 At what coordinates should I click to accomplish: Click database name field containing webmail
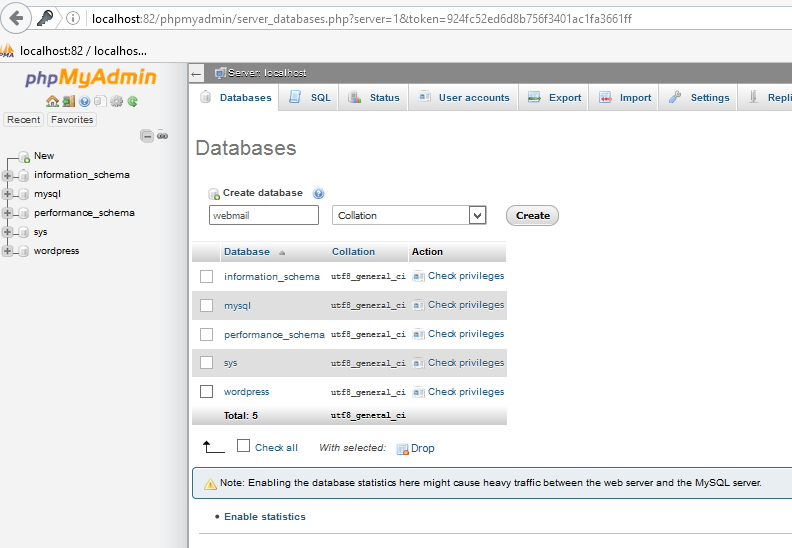[x=264, y=215]
